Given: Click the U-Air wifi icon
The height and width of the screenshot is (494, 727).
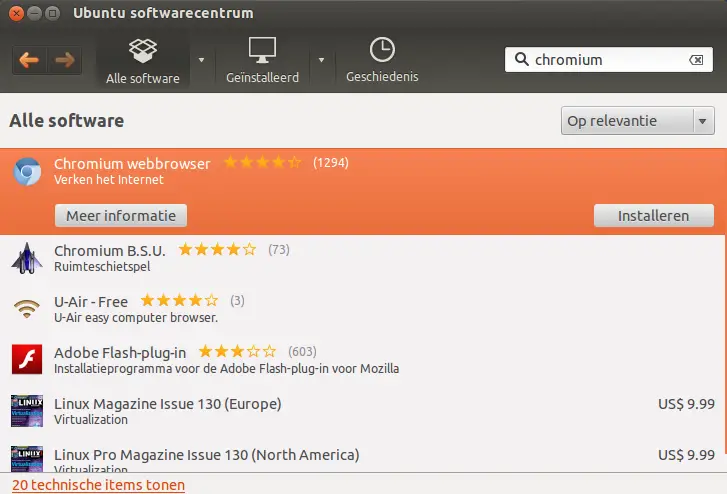Looking at the screenshot, I should pyautogui.click(x=27, y=309).
